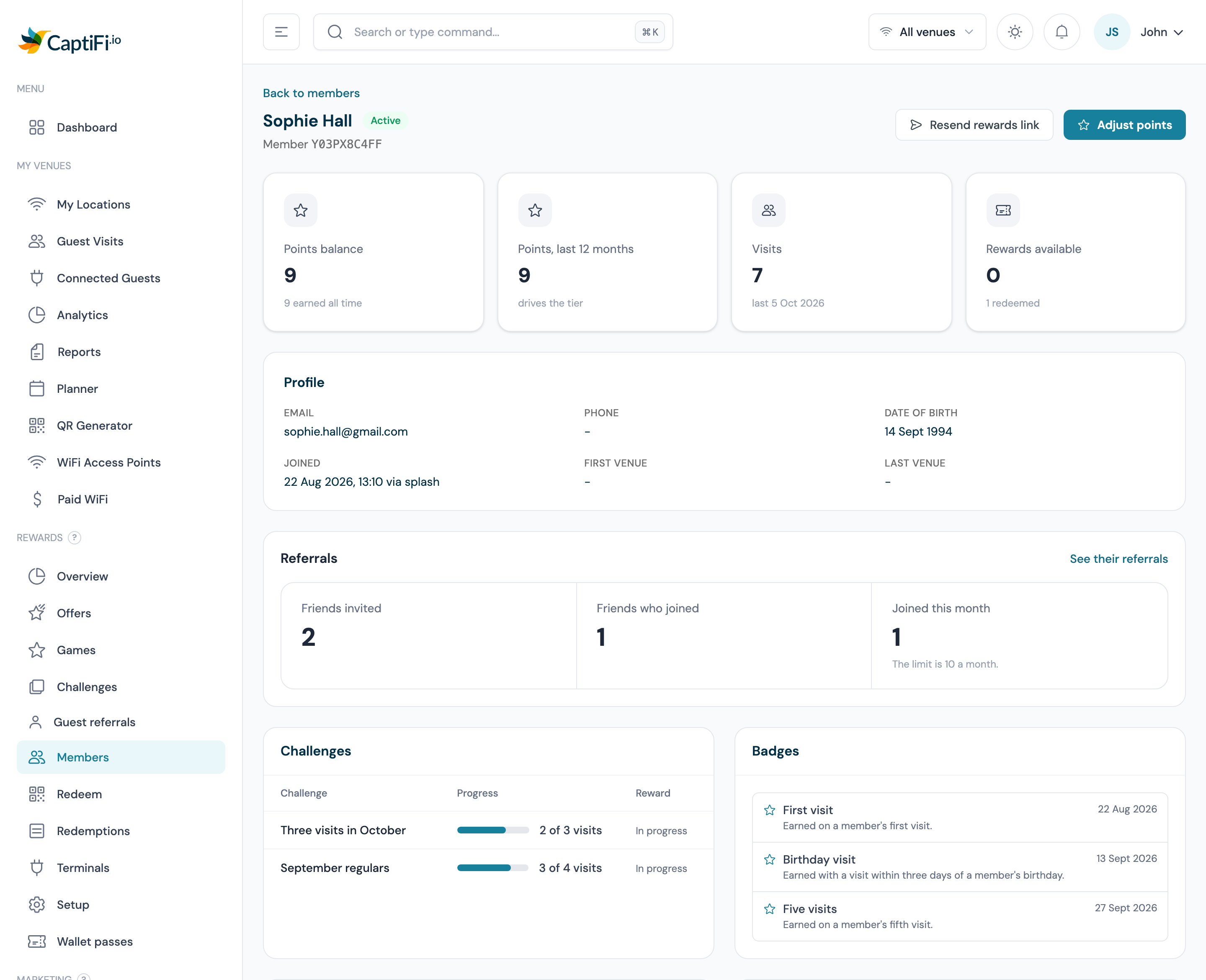Go to My Locations

(x=121, y=204)
